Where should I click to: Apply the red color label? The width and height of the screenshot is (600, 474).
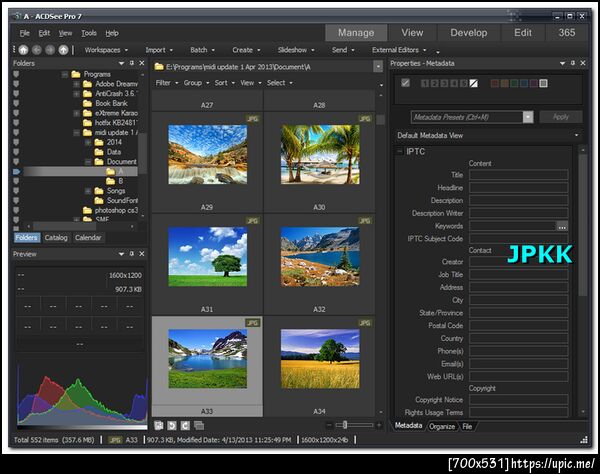click(x=495, y=83)
